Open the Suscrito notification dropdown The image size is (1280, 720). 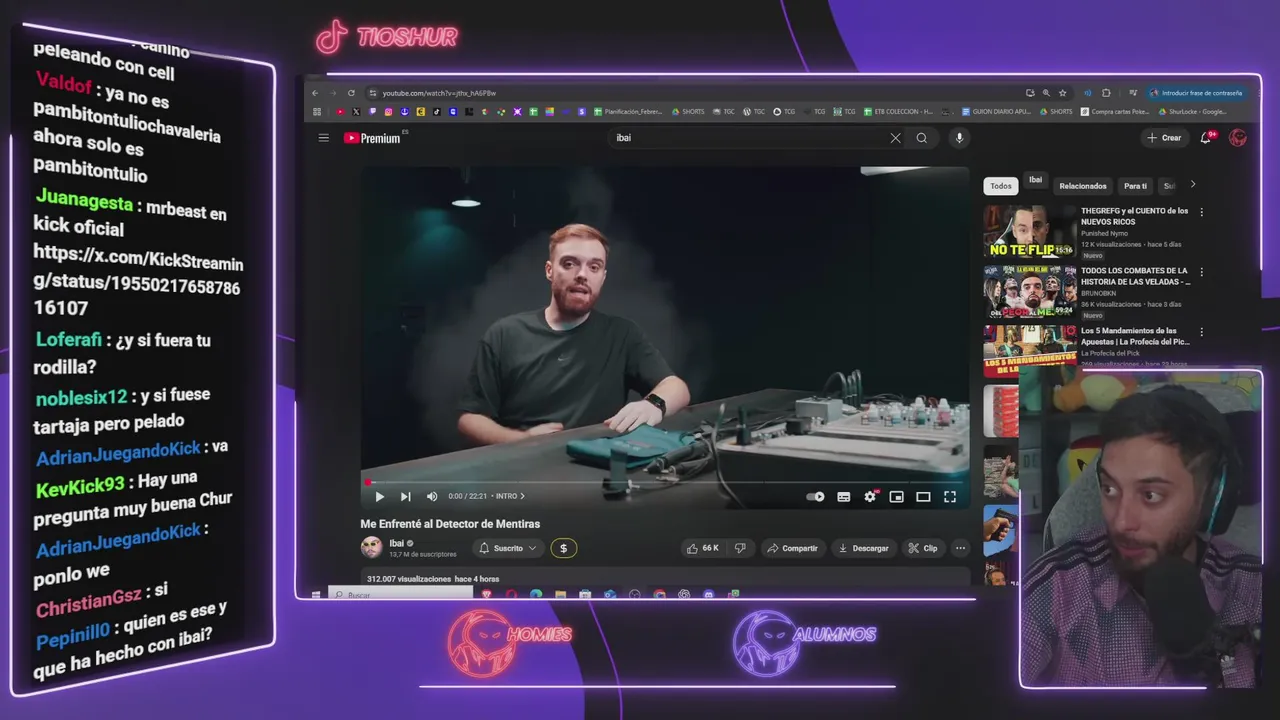508,548
